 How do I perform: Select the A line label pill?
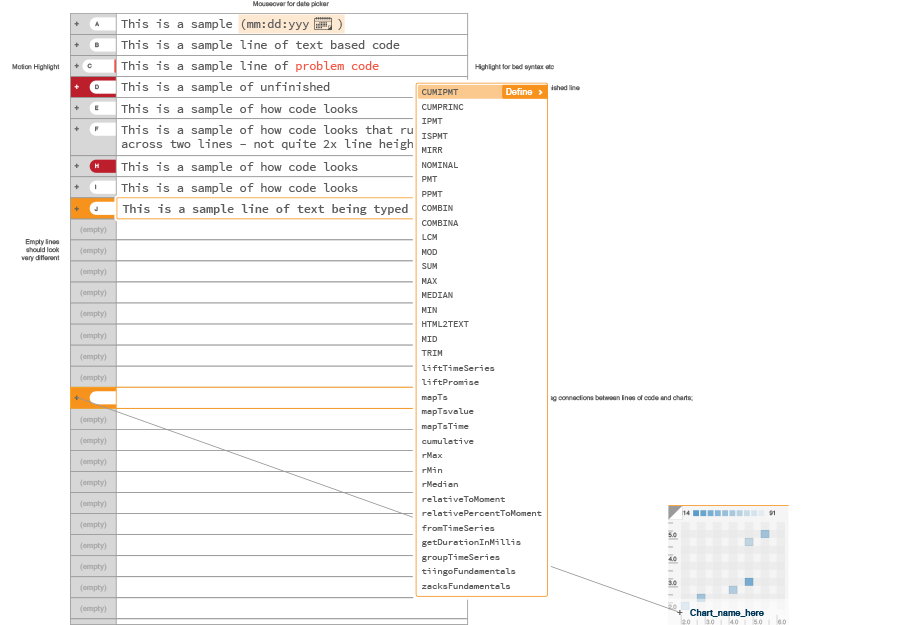pos(102,24)
